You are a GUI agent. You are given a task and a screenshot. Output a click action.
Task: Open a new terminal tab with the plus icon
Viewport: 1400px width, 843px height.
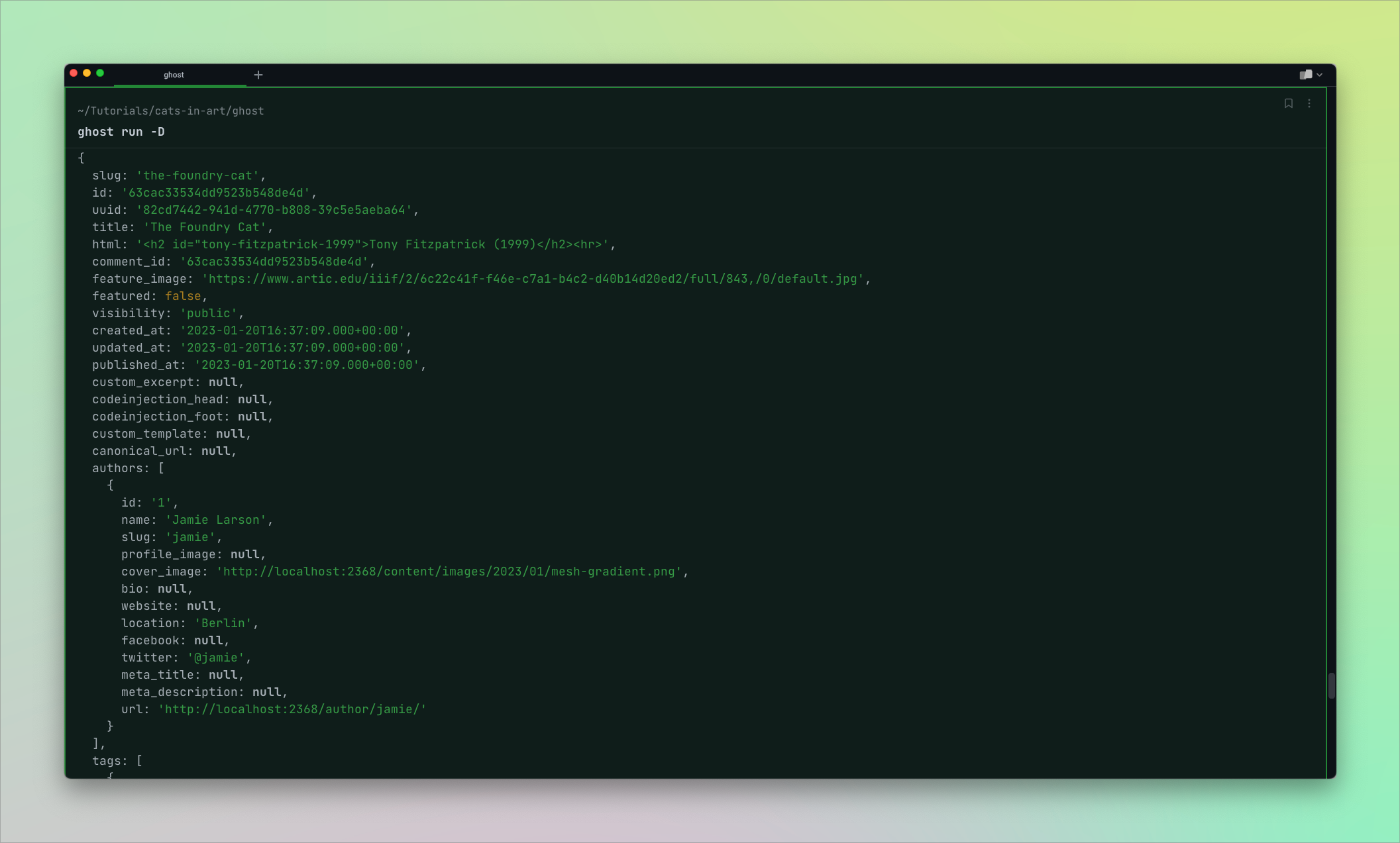pyautogui.click(x=258, y=74)
